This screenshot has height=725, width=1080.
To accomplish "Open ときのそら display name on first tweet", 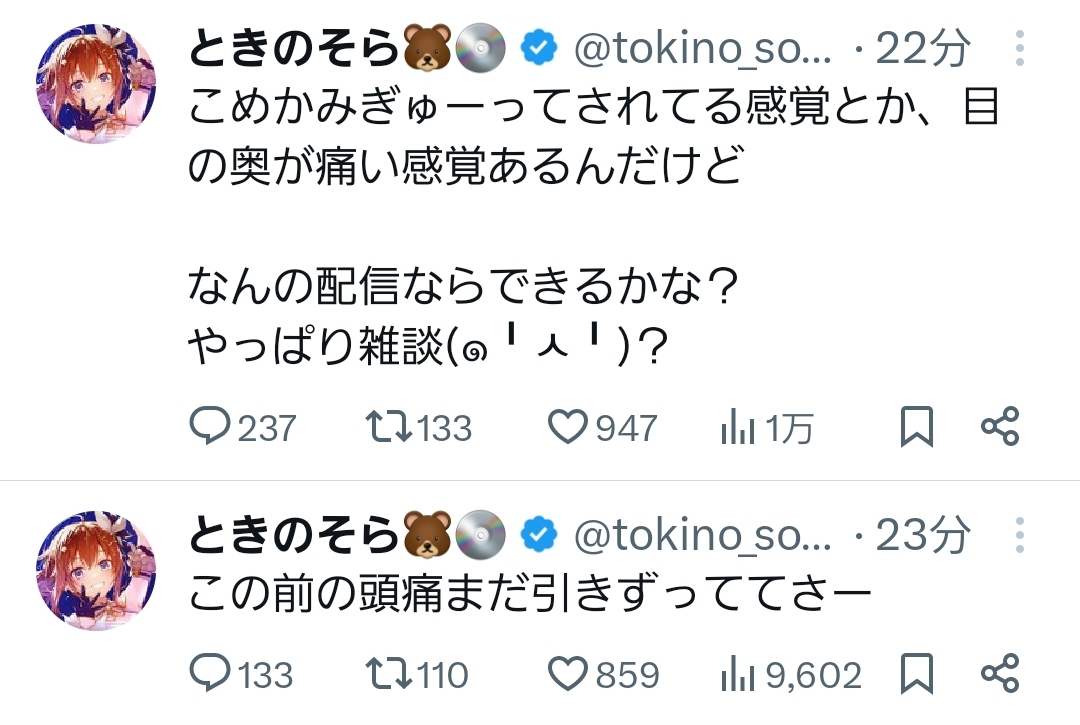I will (x=295, y=48).
